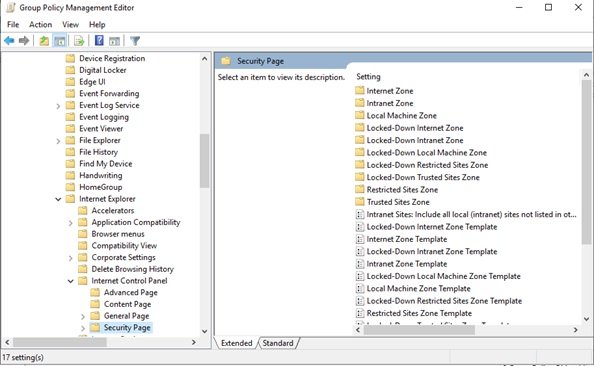Select Locked-Down Internet Zone folder

tap(415, 128)
